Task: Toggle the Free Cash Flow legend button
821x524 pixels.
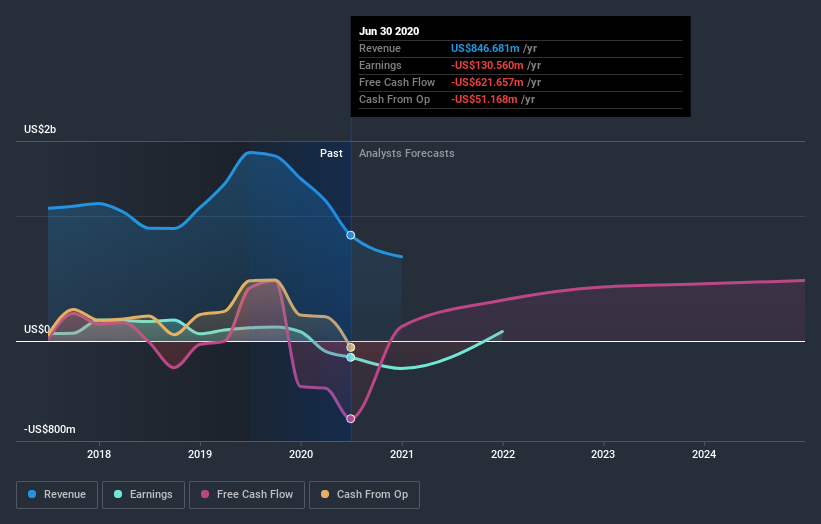Action: click(x=247, y=495)
